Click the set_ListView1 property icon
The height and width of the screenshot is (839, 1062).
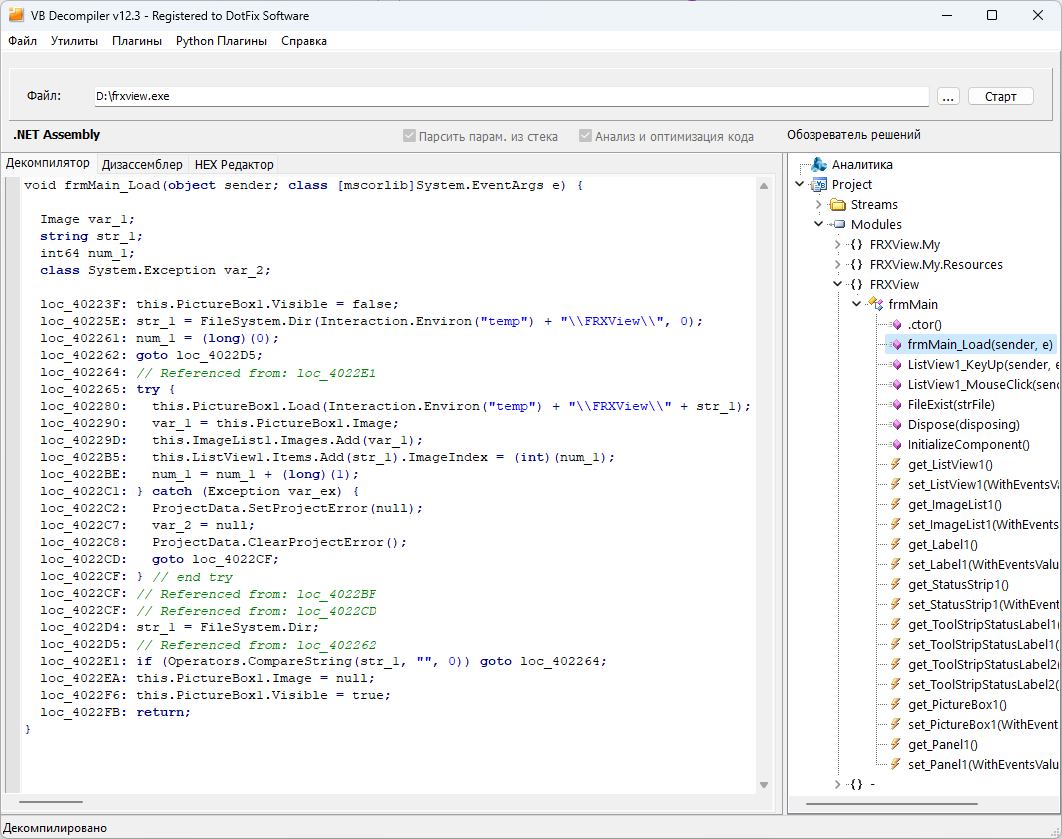pos(896,484)
